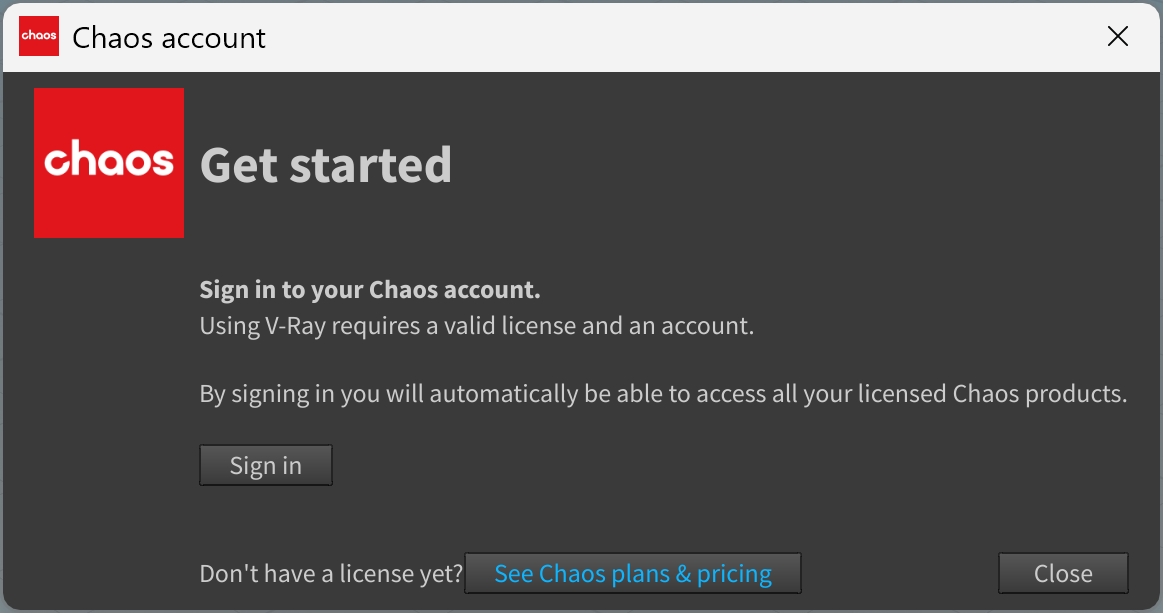The height and width of the screenshot is (613, 1163).
Task: Click the Close button at bottom right
Action: [1063, 573]
